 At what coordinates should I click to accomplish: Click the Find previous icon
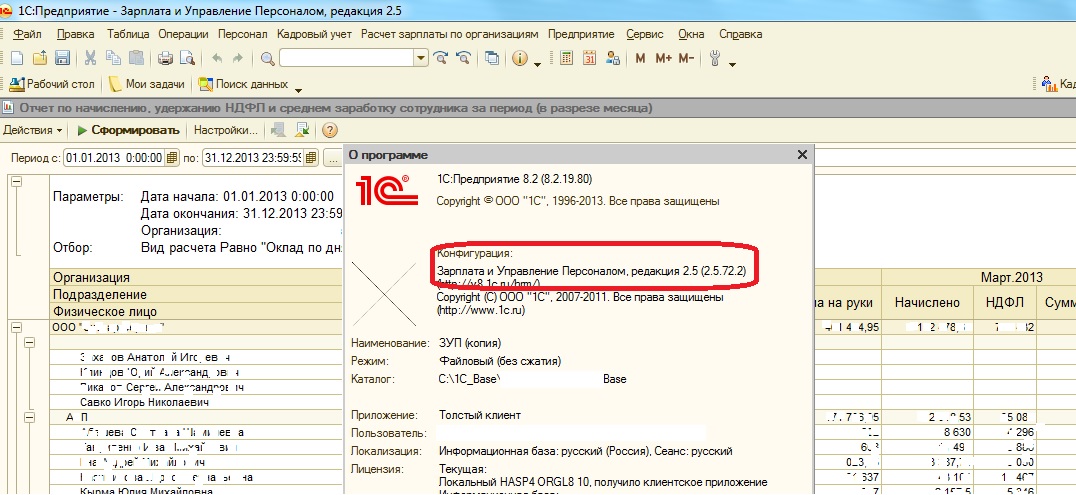point(464,58)
